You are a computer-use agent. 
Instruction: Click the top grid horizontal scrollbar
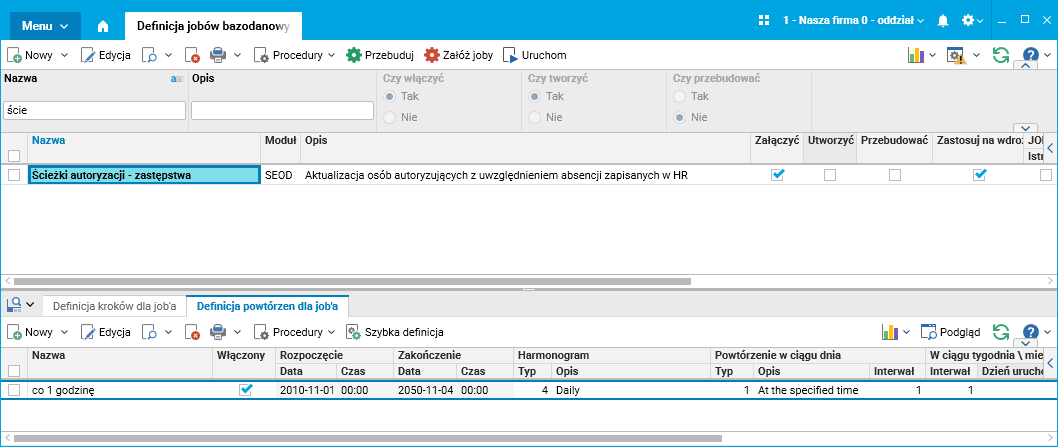[352, 281]
